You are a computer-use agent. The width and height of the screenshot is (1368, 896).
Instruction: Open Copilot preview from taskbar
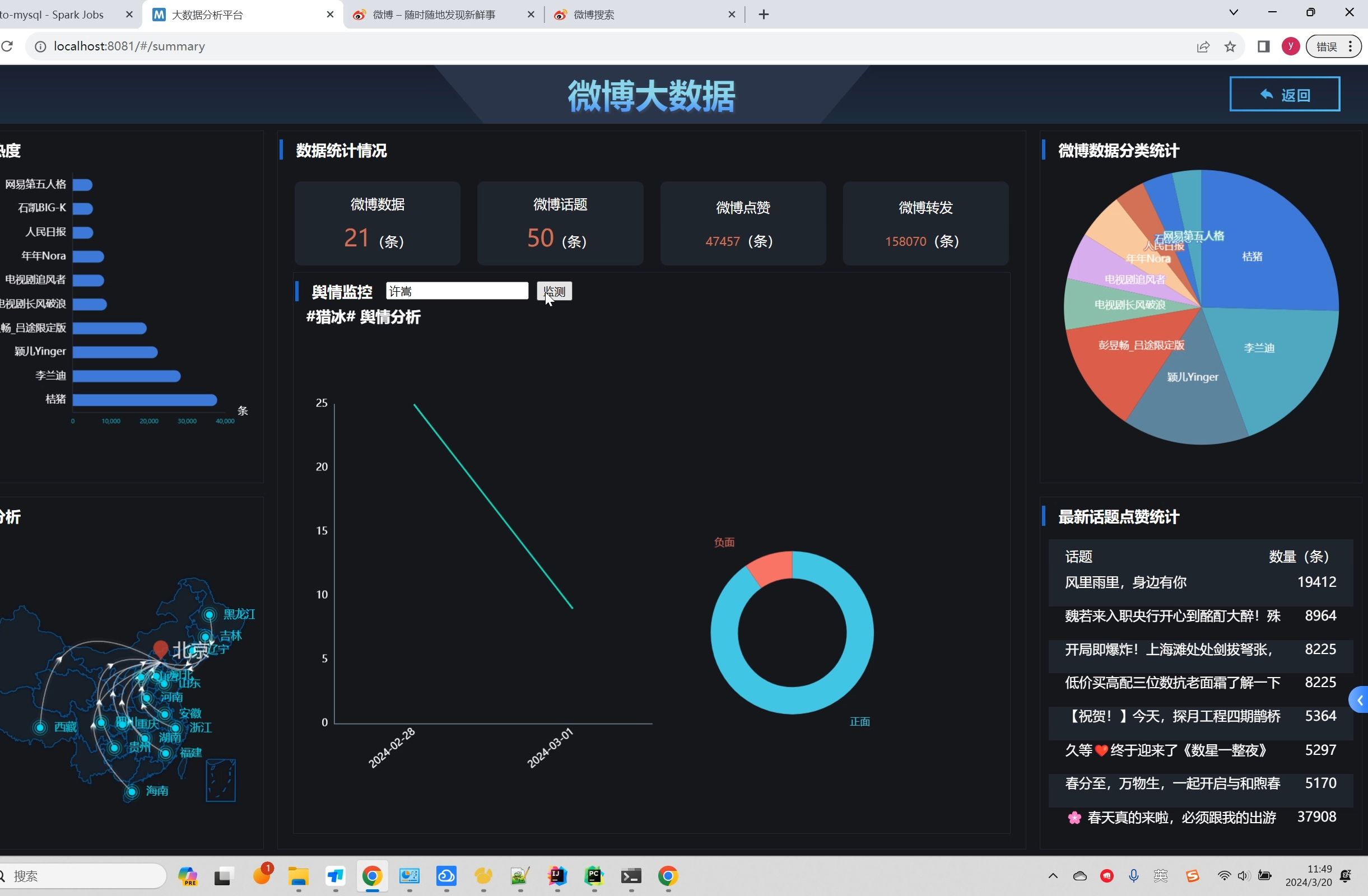click(x=187, y=876)
